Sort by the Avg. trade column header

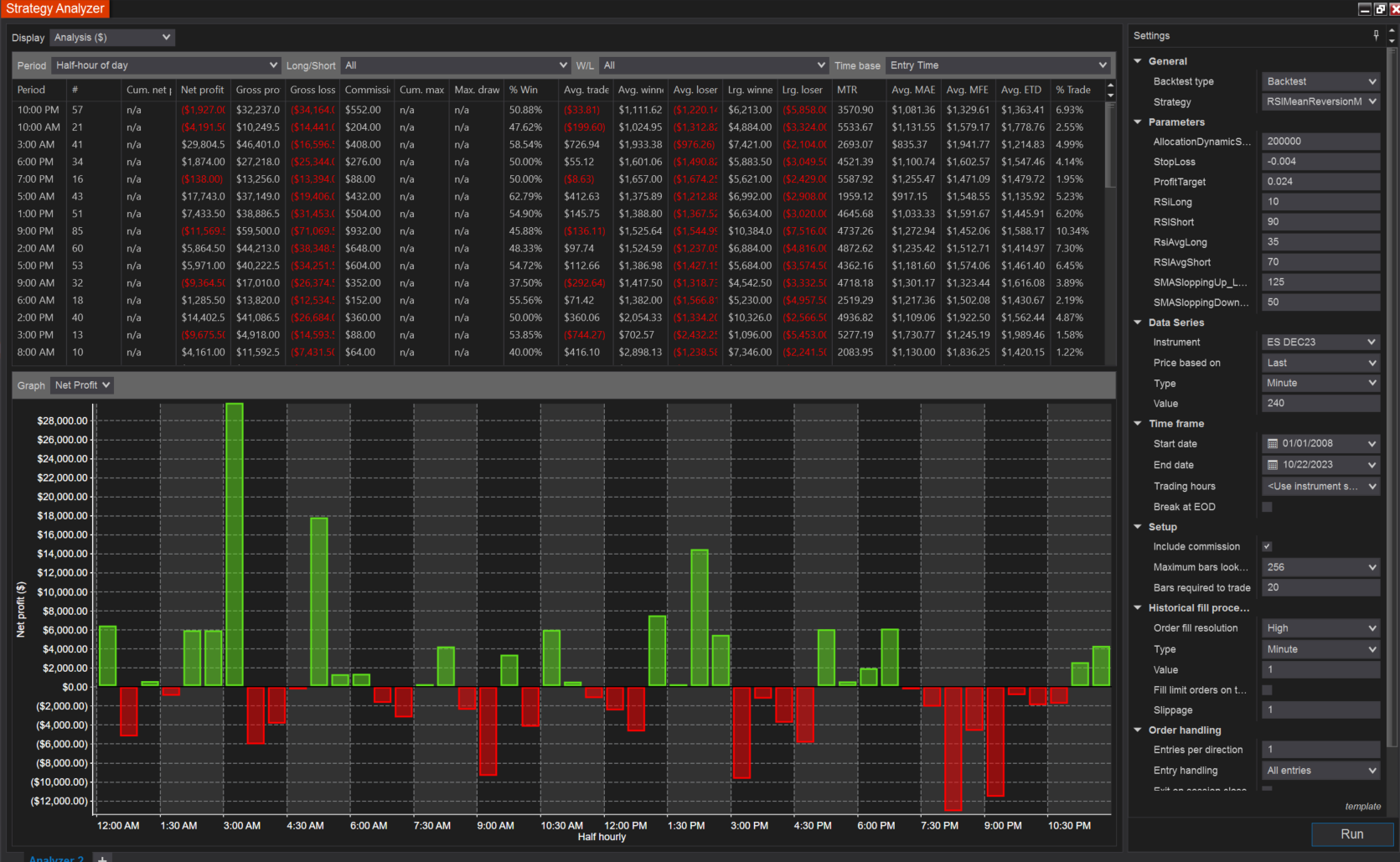[x=586, y=90]
